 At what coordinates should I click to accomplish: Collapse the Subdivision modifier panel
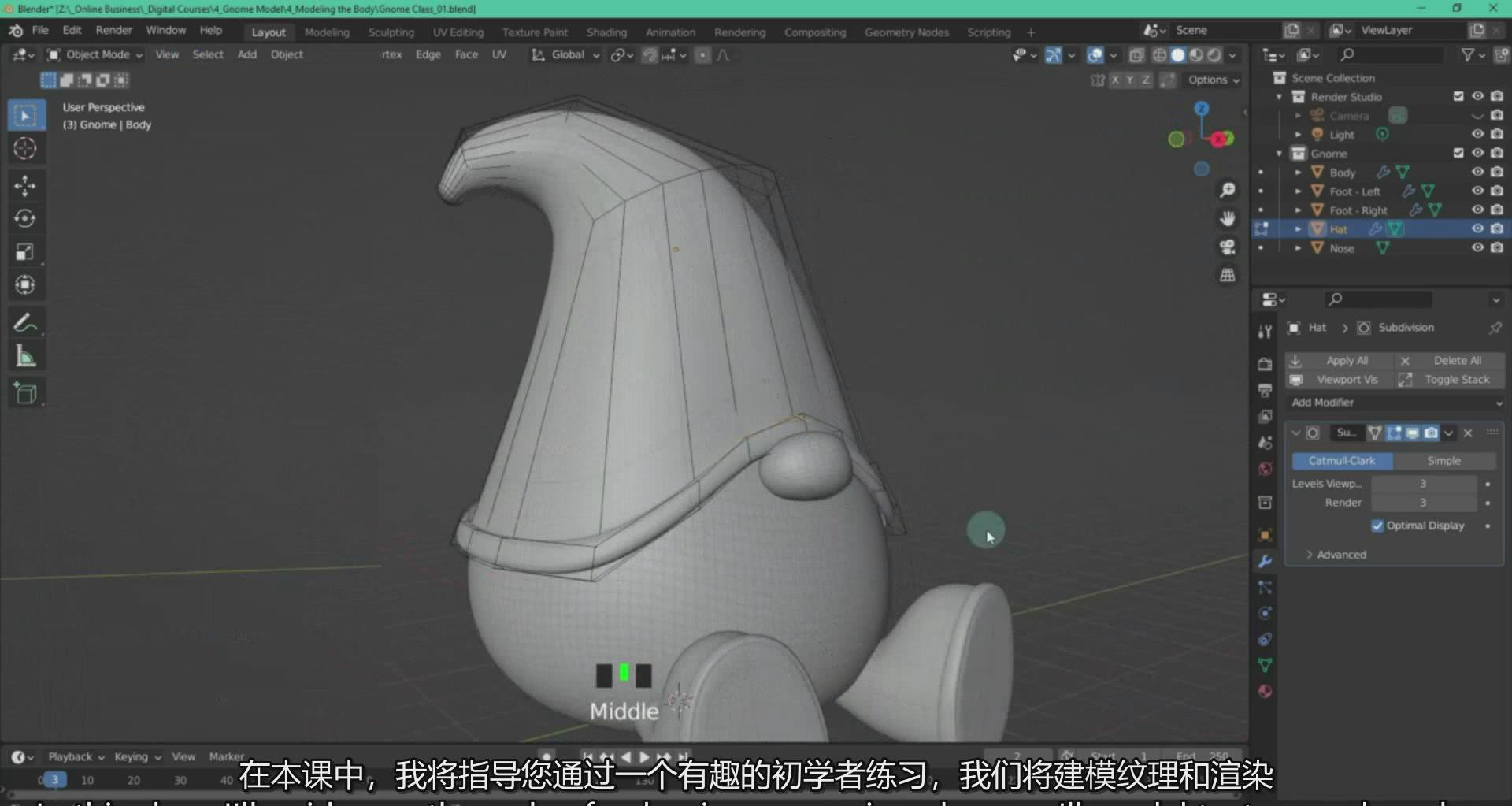coord(1295,433)
